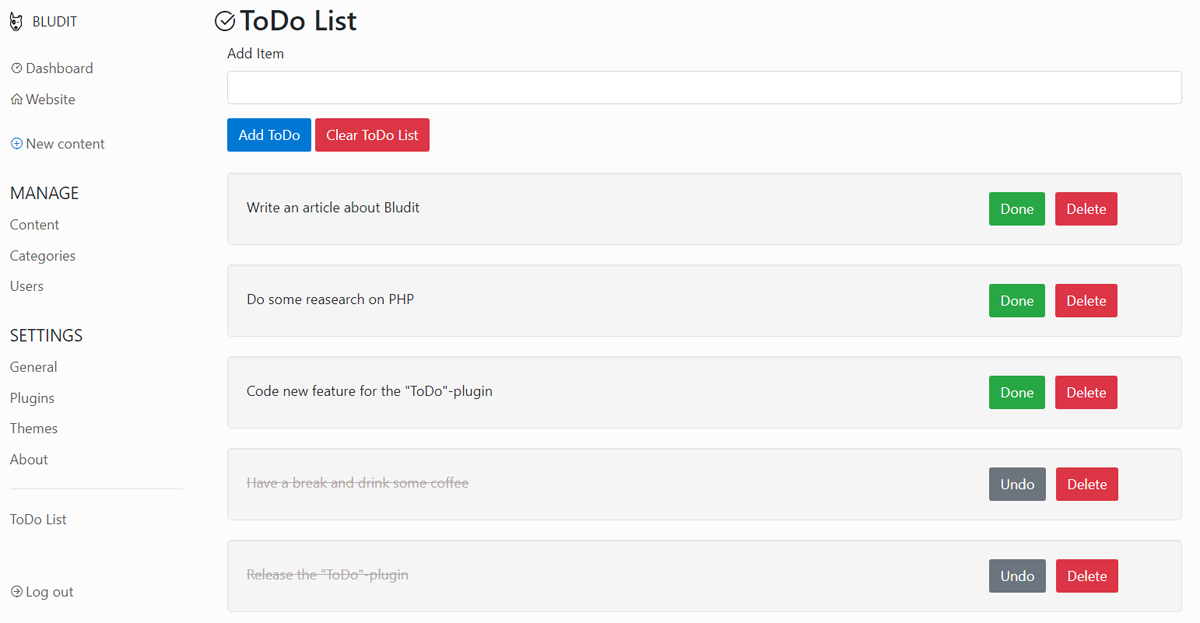Mark "Do some reasearch on PHP" as done

(x=1016, y=301)
